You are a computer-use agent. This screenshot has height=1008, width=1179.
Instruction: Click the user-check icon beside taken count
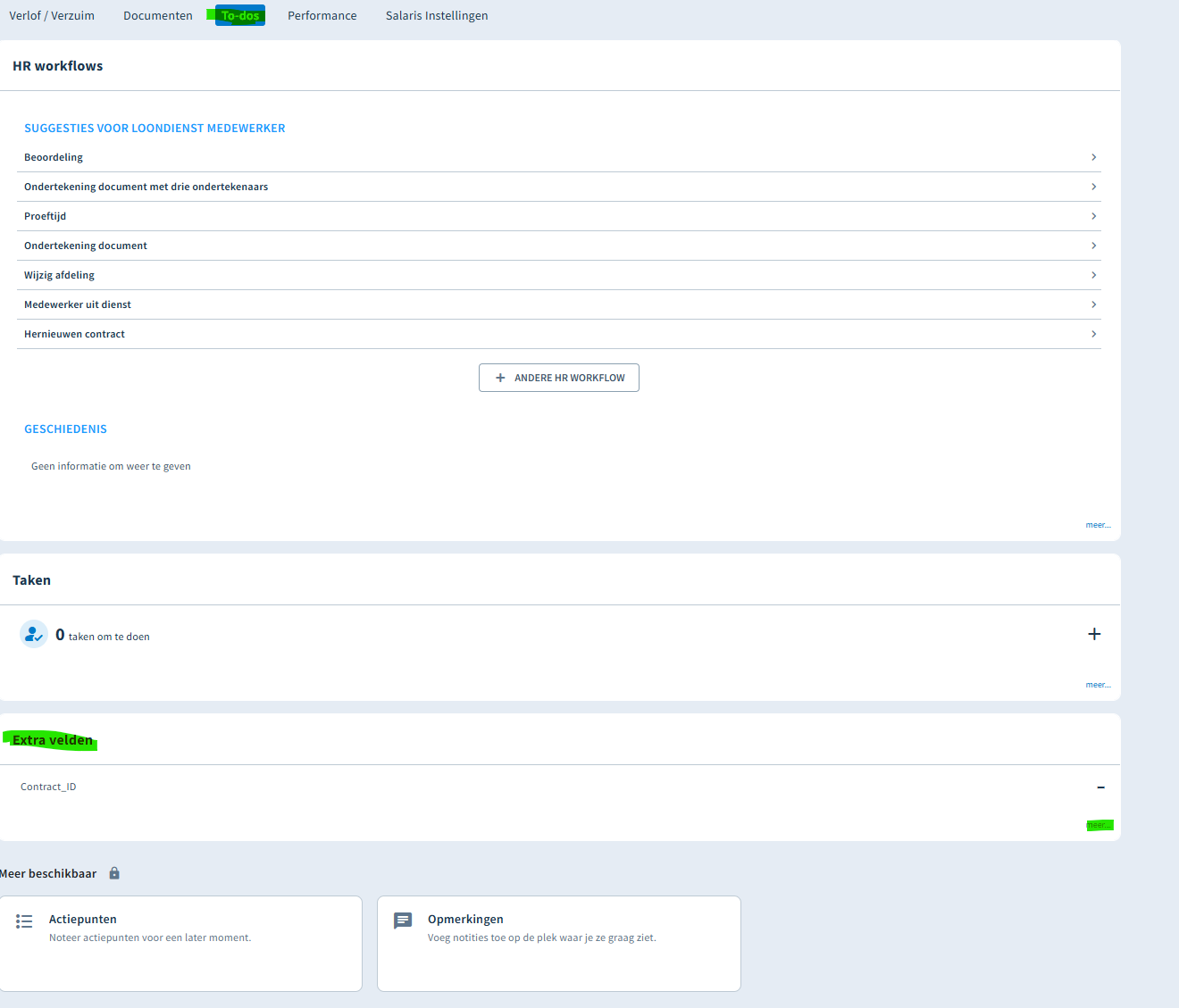click(x=34, y=634)
